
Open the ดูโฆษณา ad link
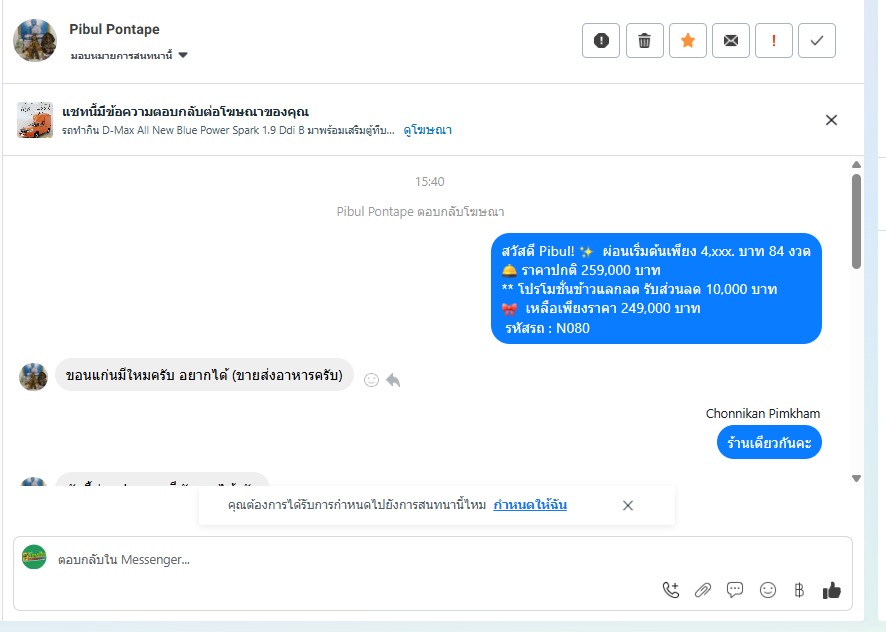(427, 130)
